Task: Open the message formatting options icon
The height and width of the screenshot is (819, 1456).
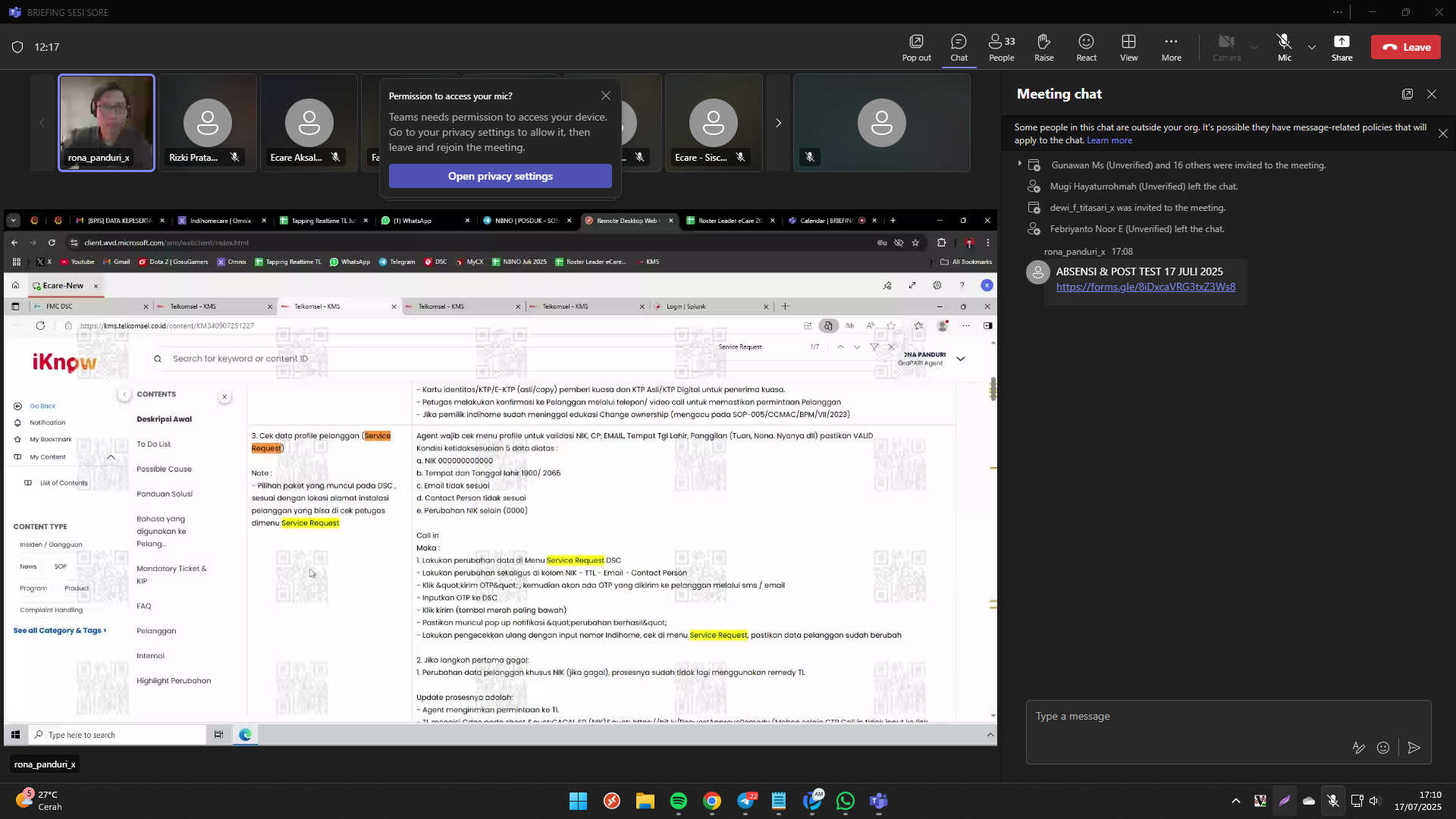Action: point(1358,748)
